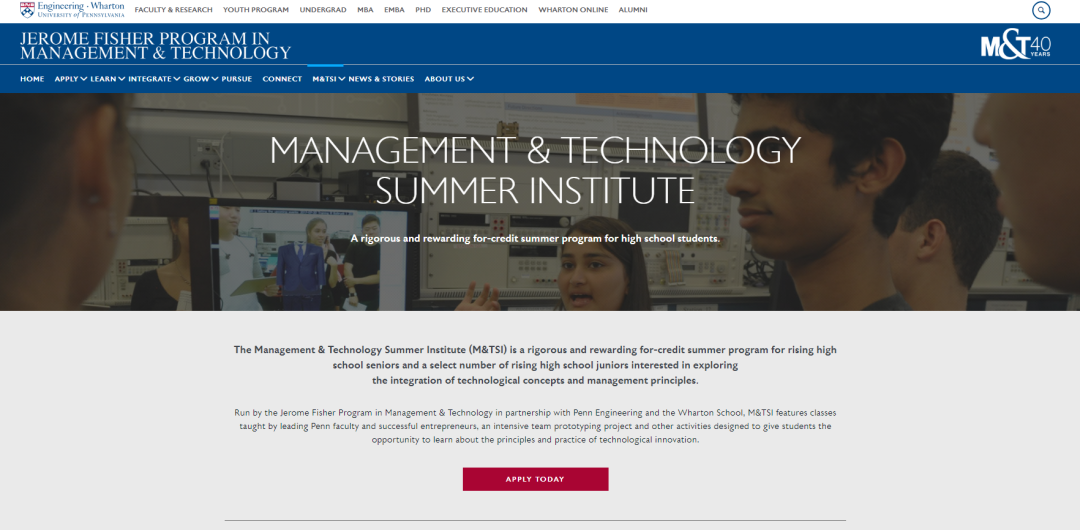Click the Engineering Wharton Penn logo

(x=72, y=10)
